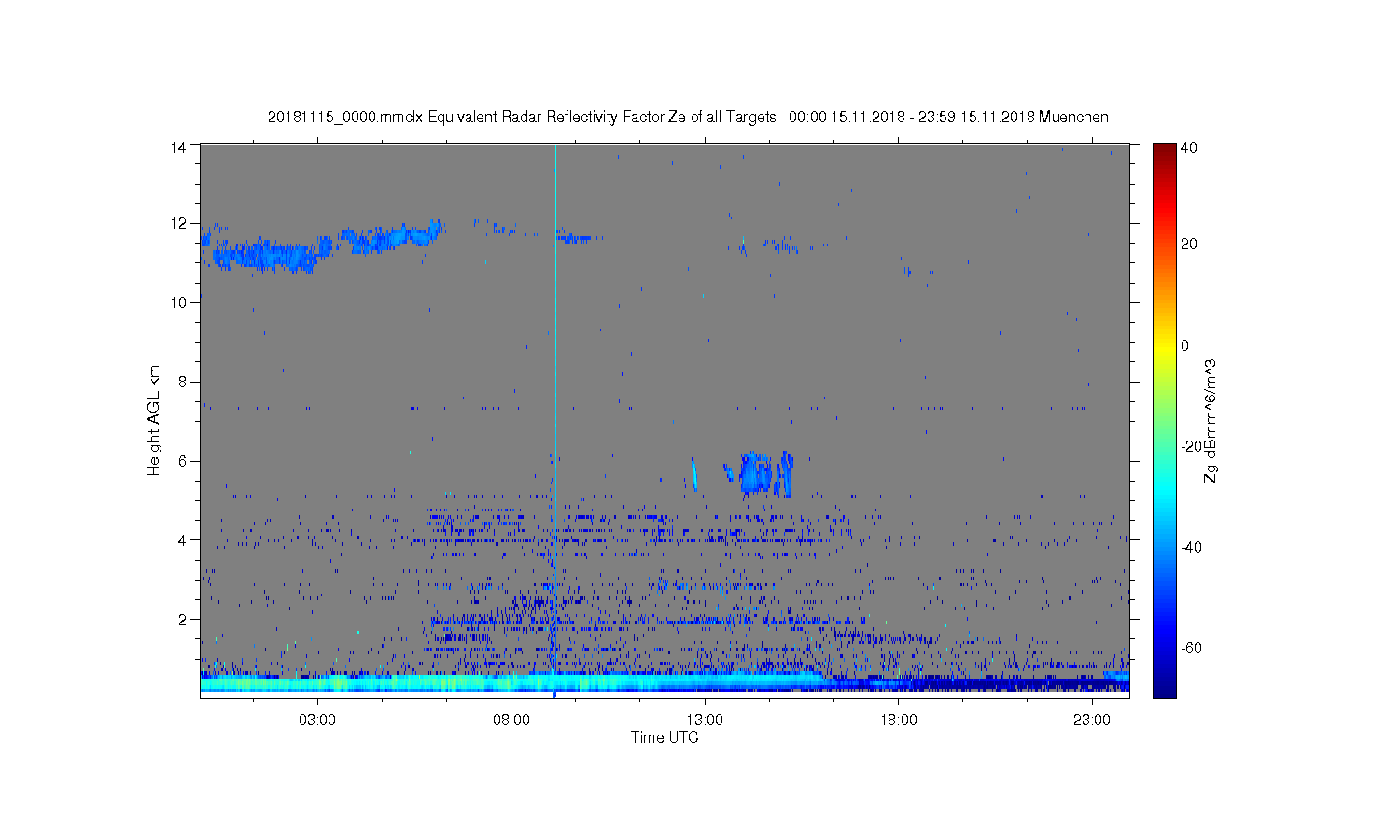Viewport: 1400px width, 840px height.
Task: Click the reflectivity color scale bar
Action: (x=1163, y=420)
